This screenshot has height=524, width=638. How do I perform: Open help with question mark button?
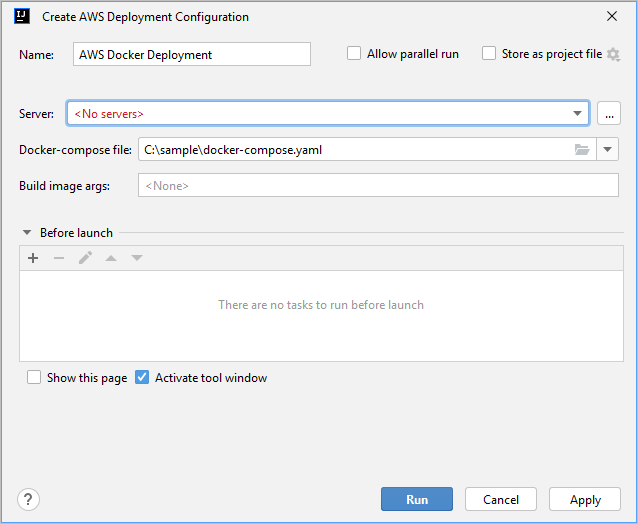[28, 499]
